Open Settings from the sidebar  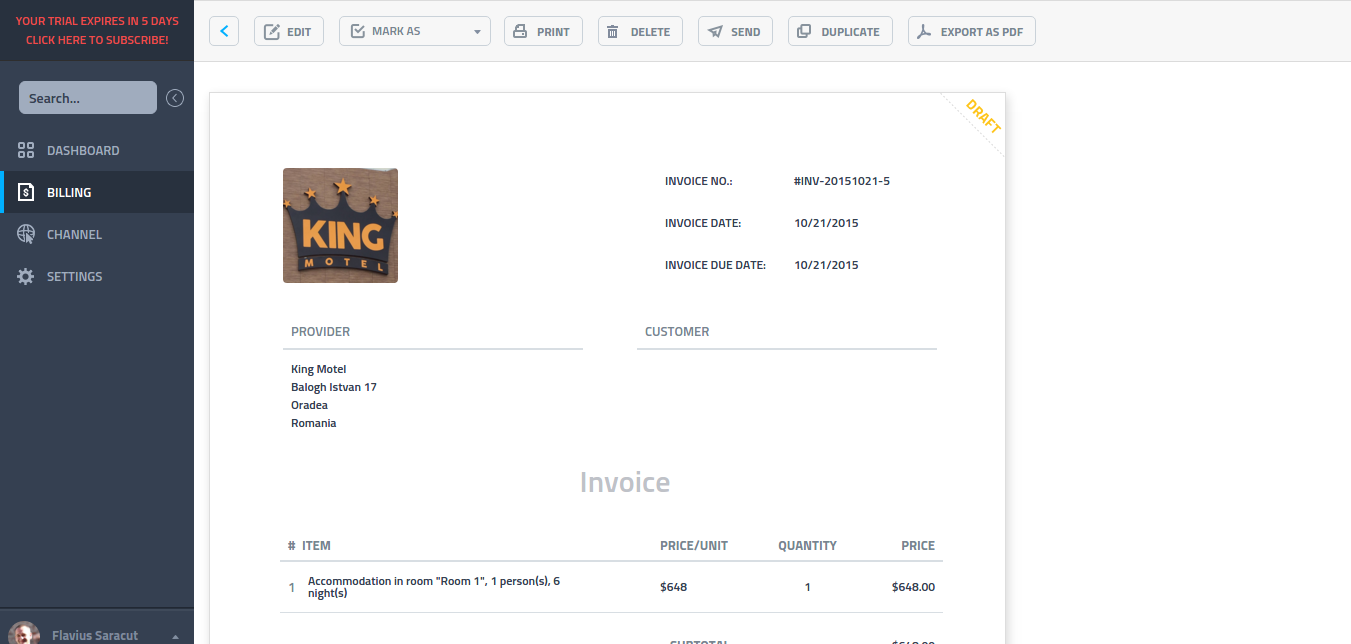pos(97,276)
